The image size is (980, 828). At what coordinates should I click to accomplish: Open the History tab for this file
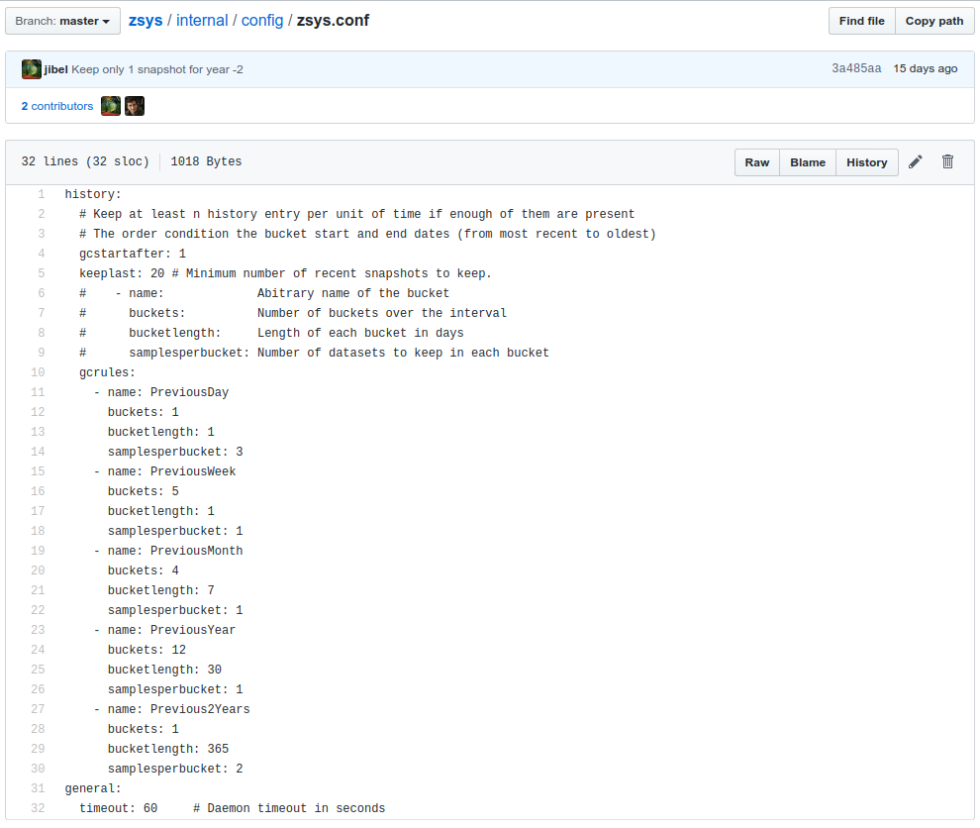tap(866, 162)
